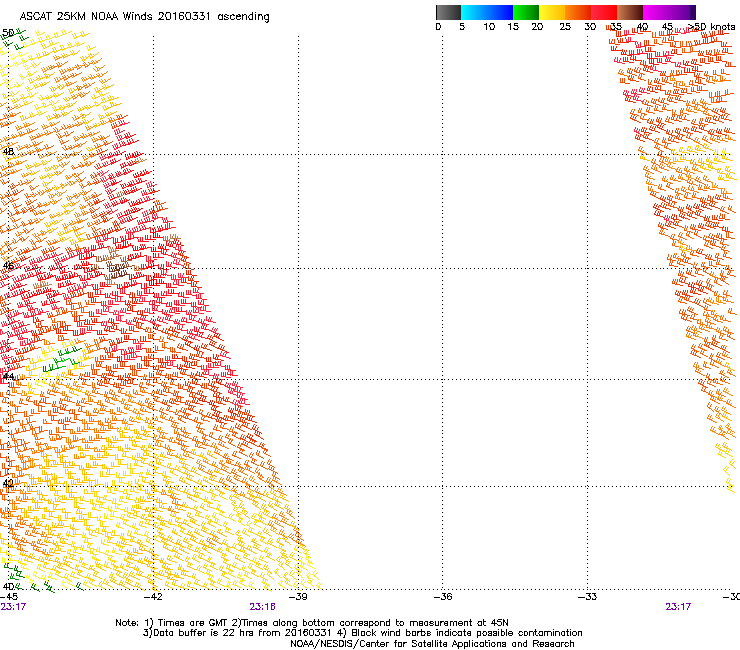This screenshot has height=650, width=740.
Task: Click the latitude label '42' on the left axis
Action: click(8, 483)
